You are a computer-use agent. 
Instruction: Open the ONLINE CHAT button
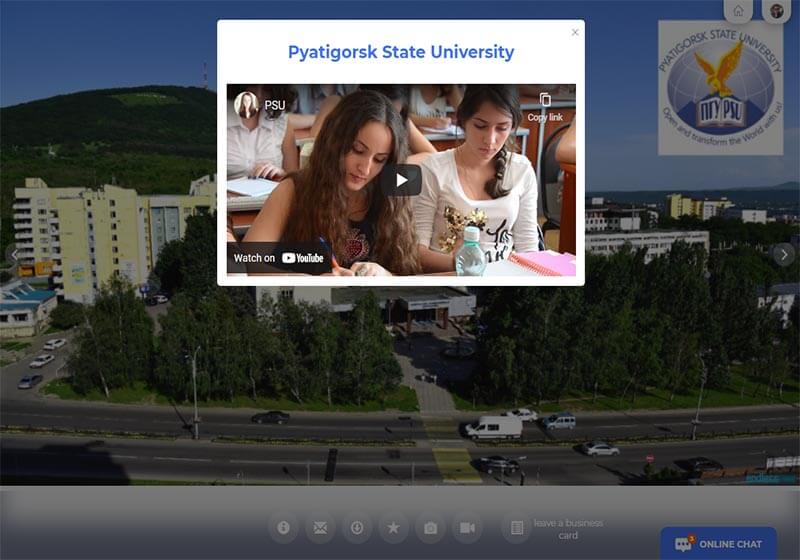pos(718,544)
